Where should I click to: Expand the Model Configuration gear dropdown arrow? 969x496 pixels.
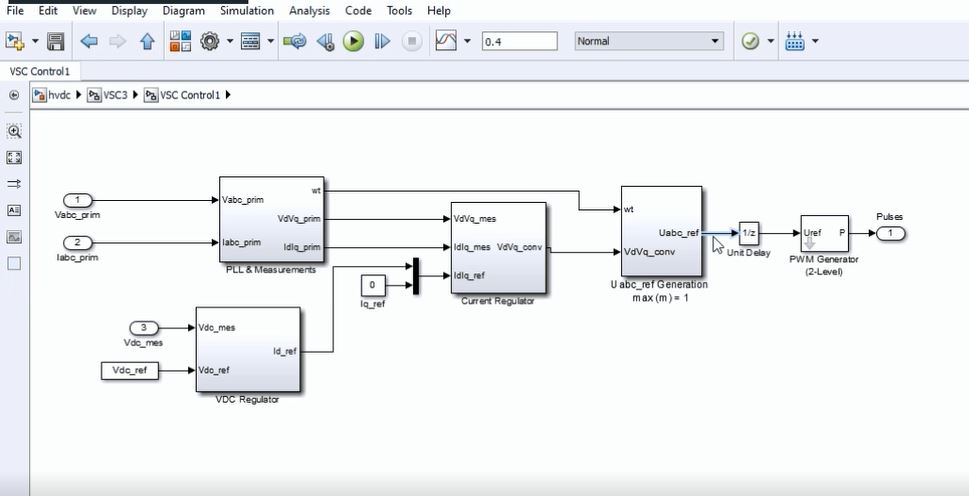pos(230,41)
